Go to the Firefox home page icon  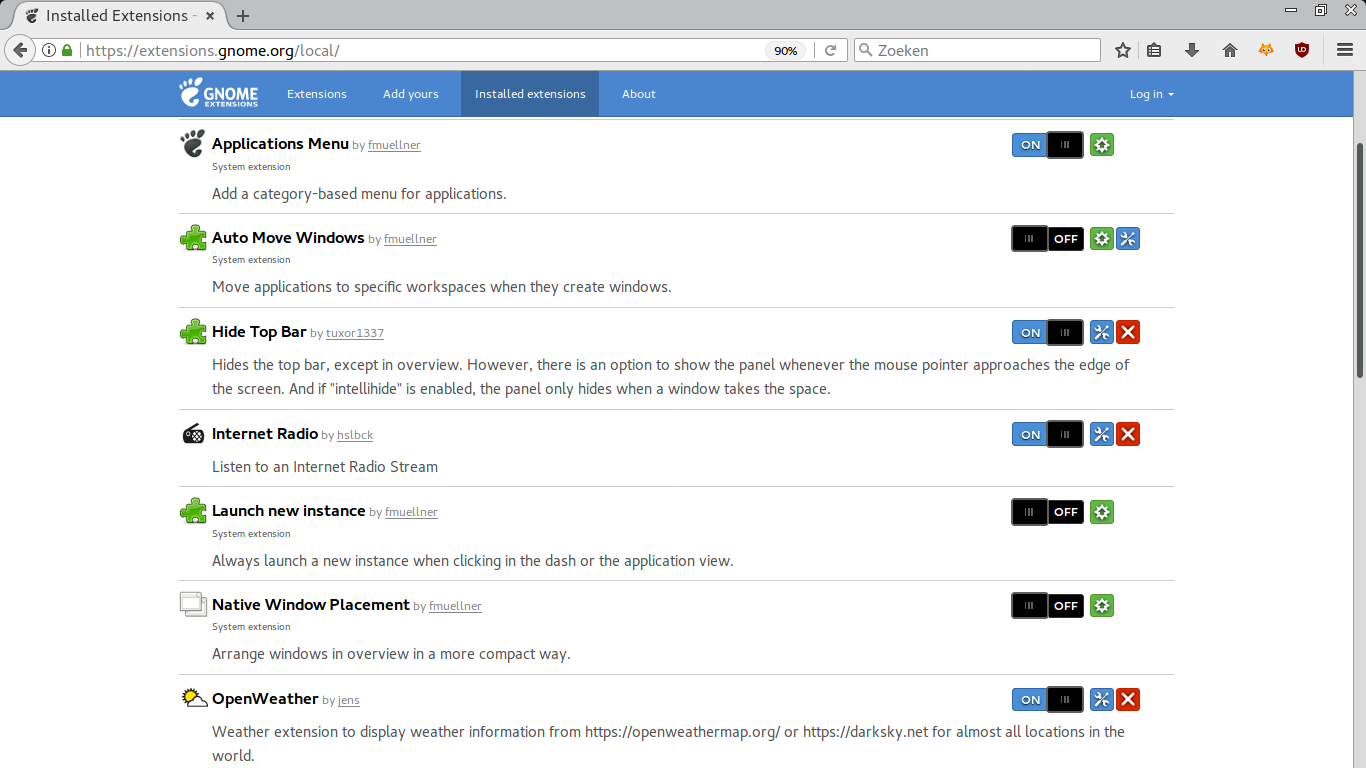[1230, 50]
